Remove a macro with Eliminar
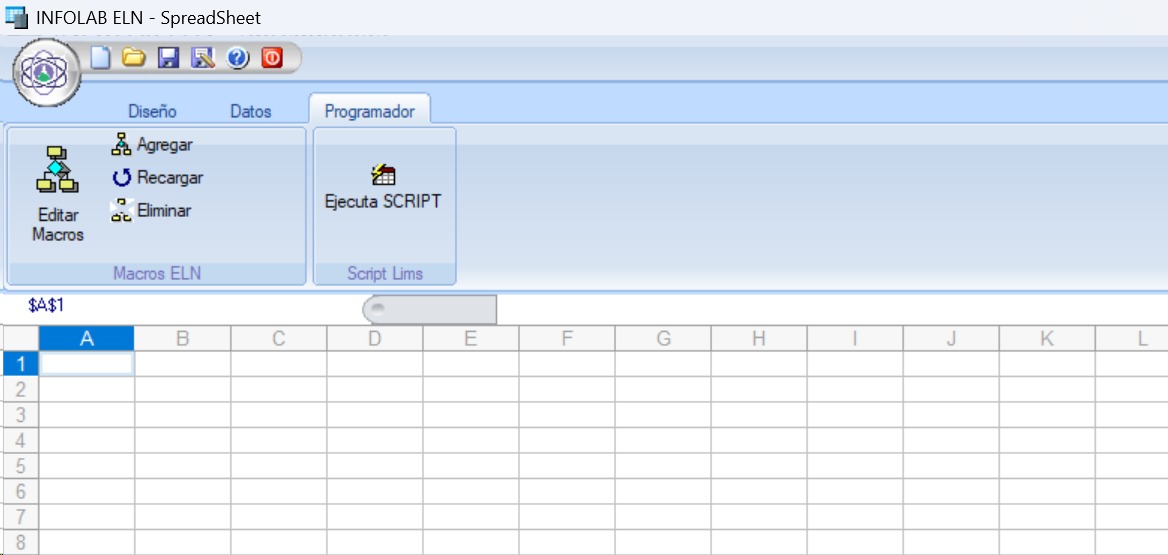The width and height of the screenshot is (1168, 555). (x=152, y=211)
